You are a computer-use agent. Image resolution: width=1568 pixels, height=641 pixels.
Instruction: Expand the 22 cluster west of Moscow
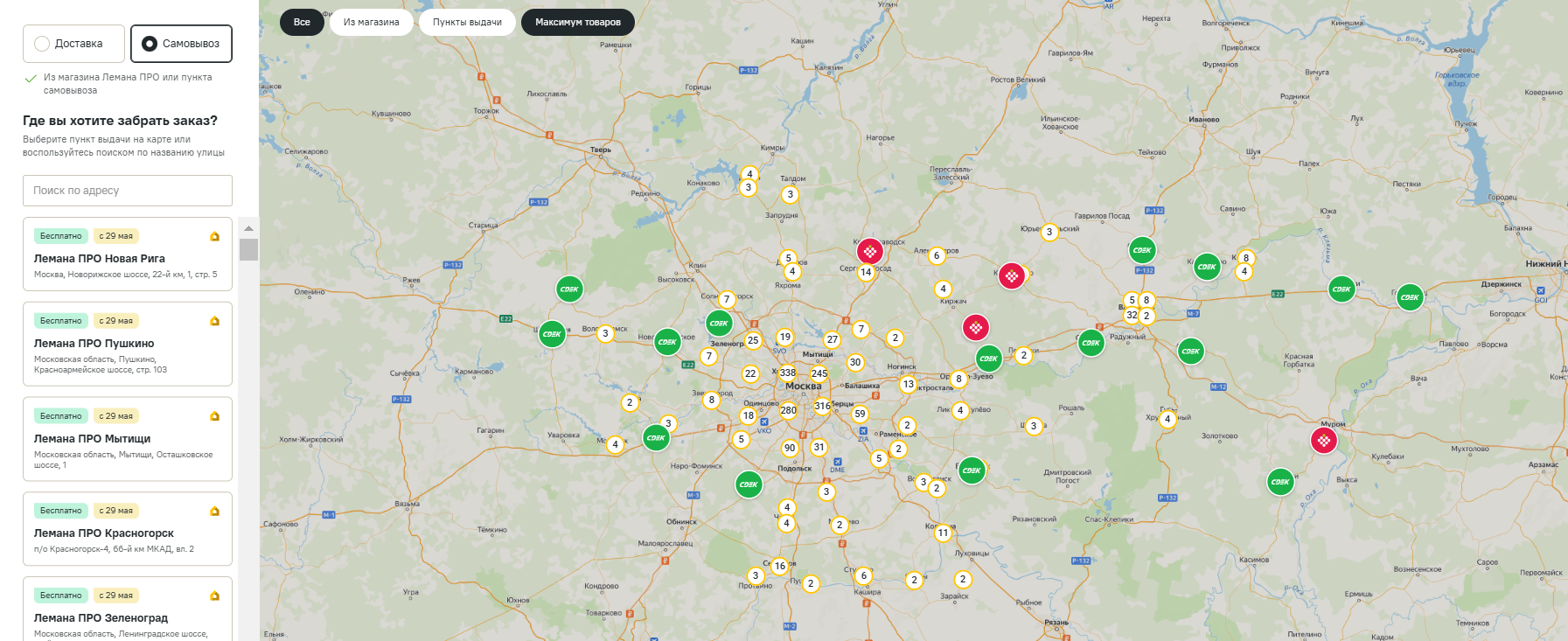750,373
